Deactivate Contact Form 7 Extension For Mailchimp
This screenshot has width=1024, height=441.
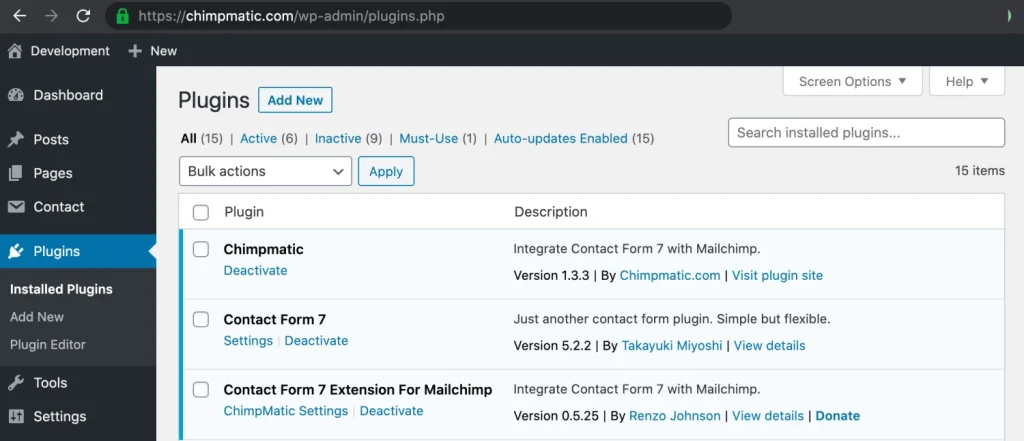click(x=391, y=411)
